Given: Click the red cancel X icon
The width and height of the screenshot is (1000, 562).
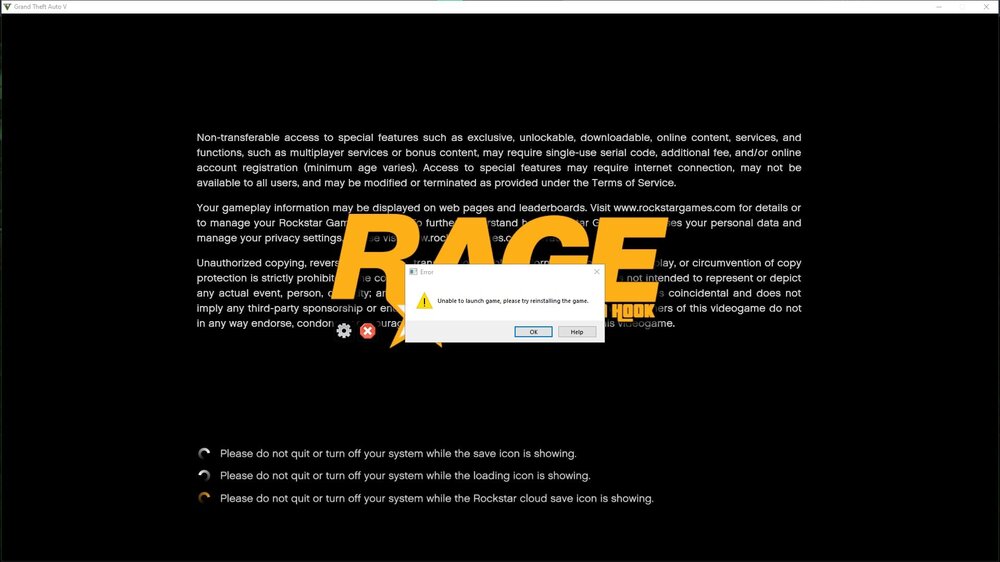Looking at the screenshot, I should coord(367,330).
